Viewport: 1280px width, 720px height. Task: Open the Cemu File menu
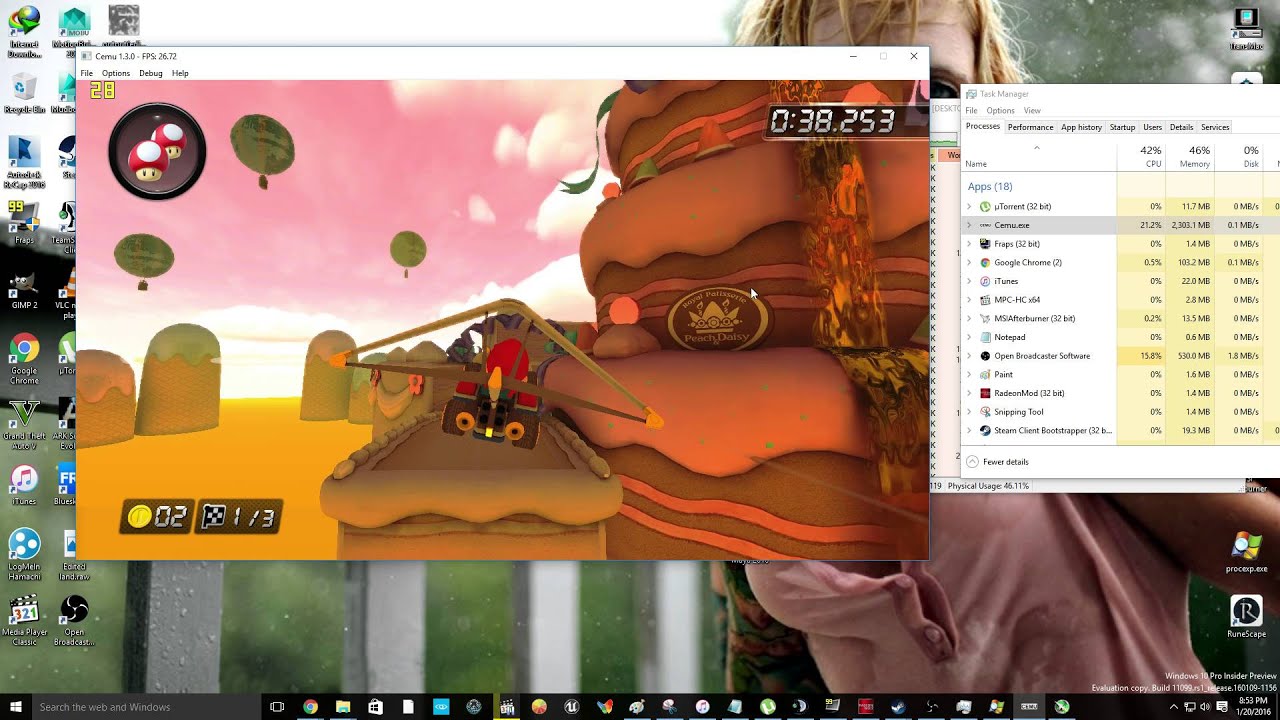tap(87, 73)
